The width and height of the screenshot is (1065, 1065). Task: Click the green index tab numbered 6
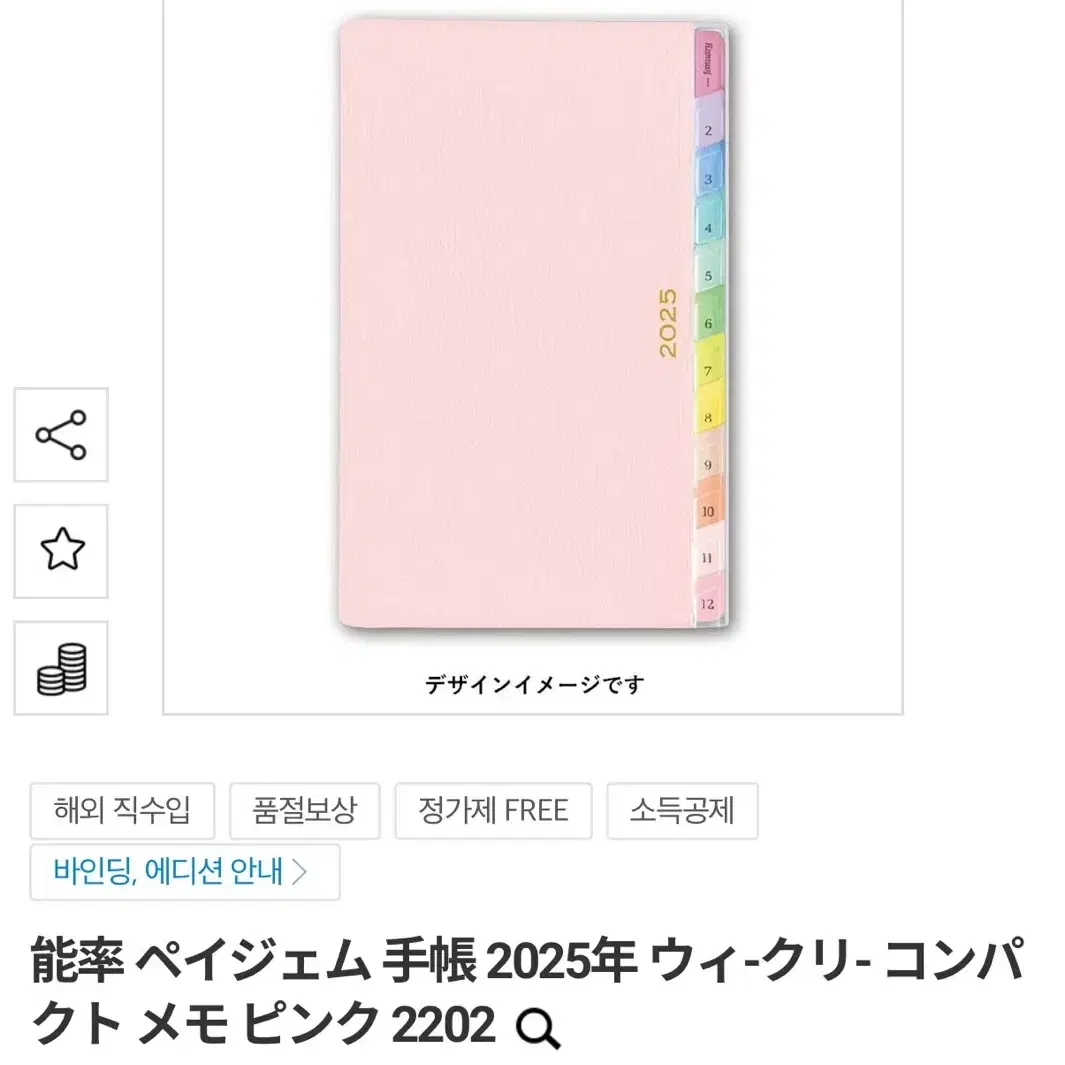point(709,317)
